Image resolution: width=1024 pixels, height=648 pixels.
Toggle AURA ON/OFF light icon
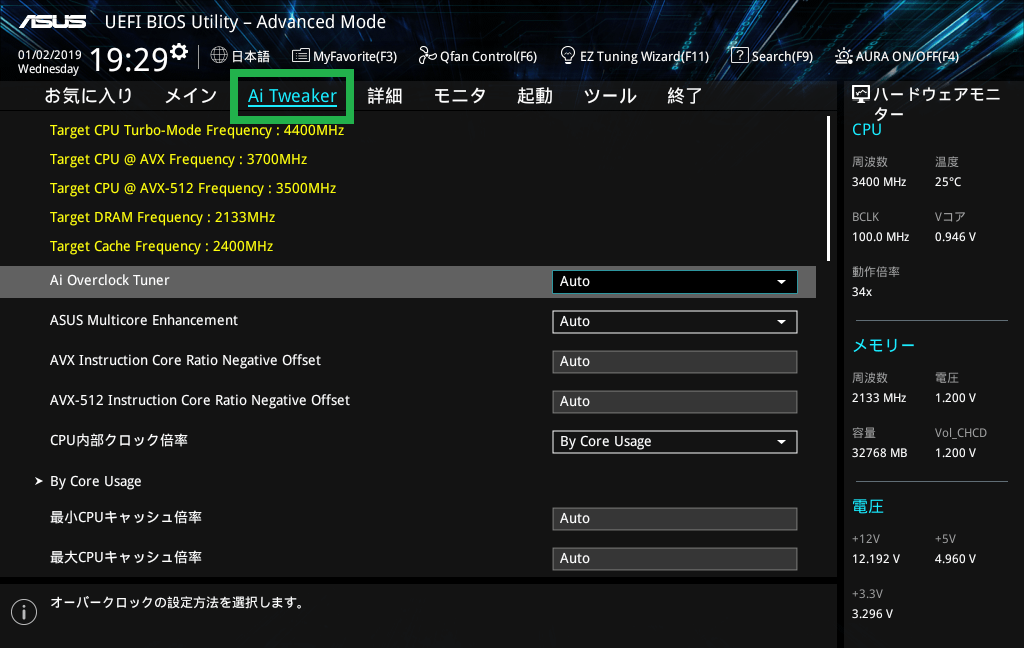coord(843,56)
